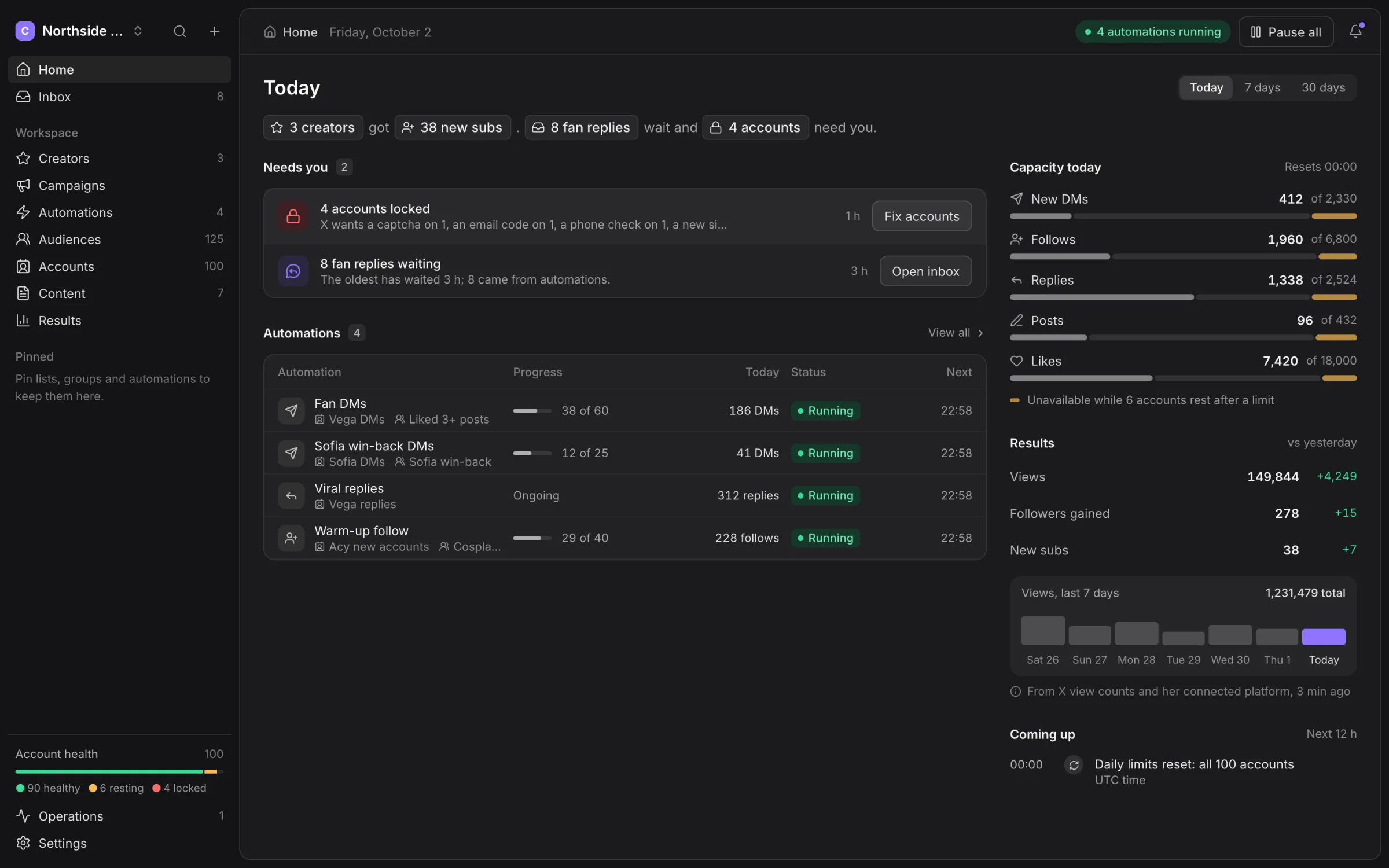Click the 3 creators chip
The width and height of the screenshot is (1389, 868).
313,127
